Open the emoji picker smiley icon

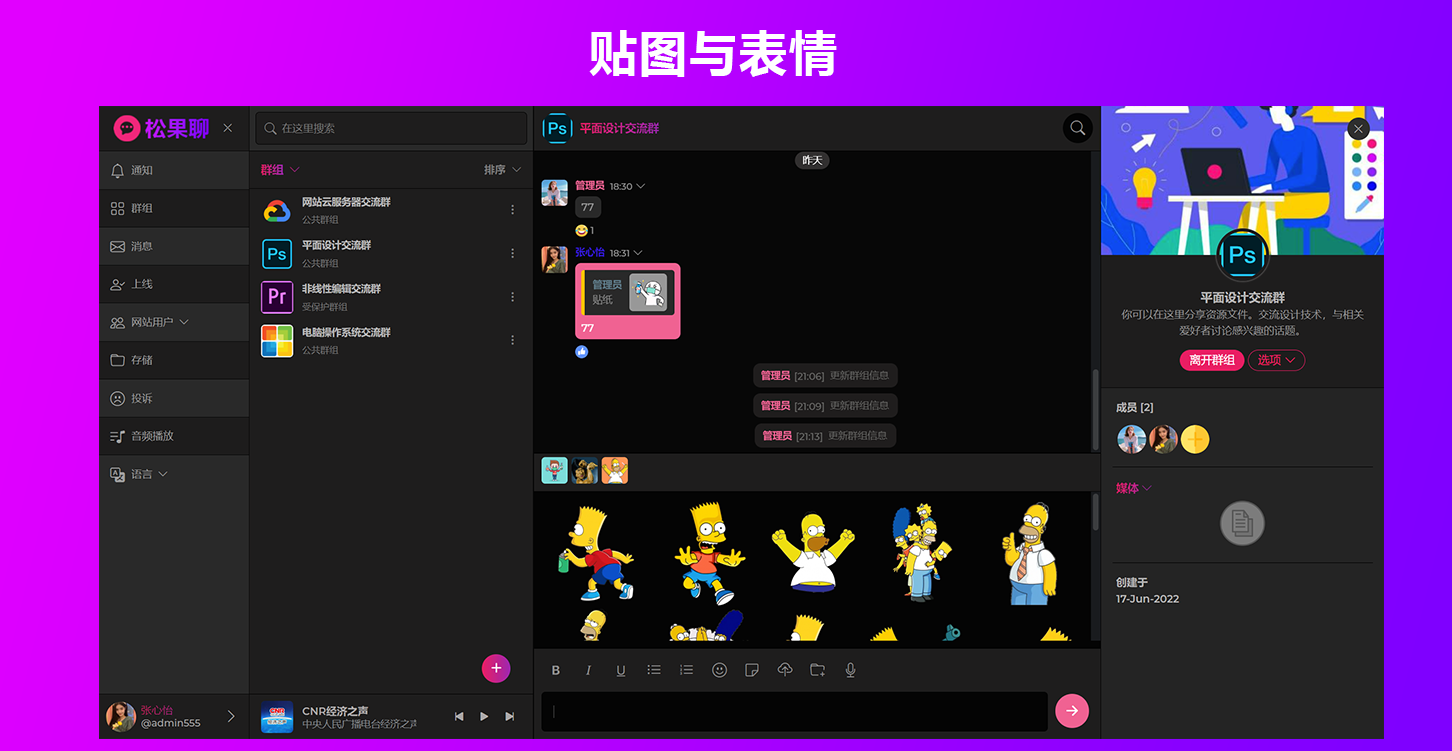(x=719, y=670)
